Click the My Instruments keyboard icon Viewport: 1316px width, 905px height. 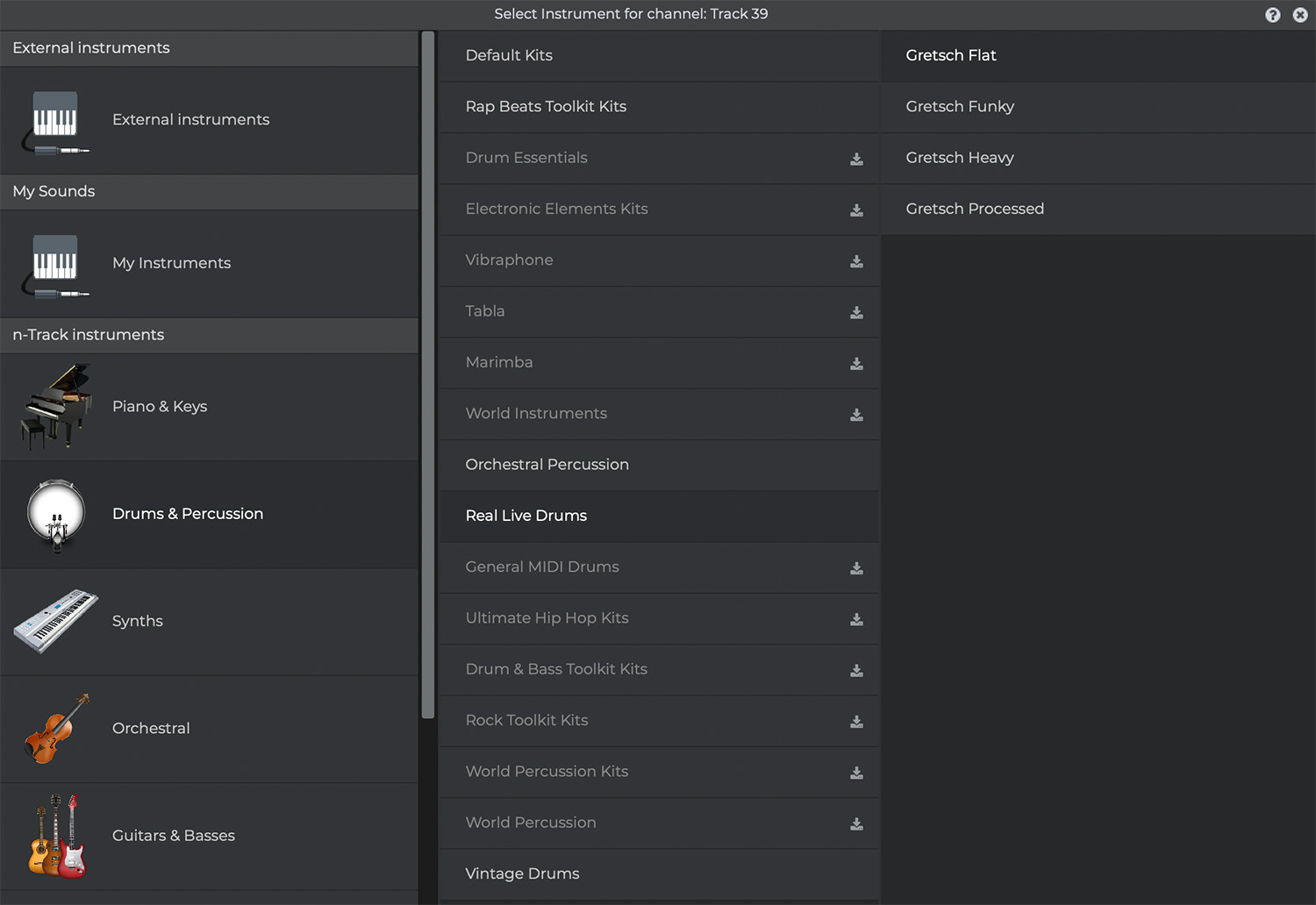(57, 265)
